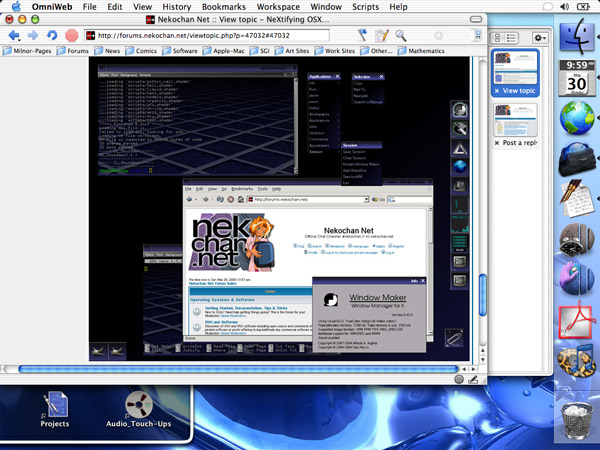Open the SGI bookmark folder
Viewport: 600px width, 450px height.
(259, 51)
